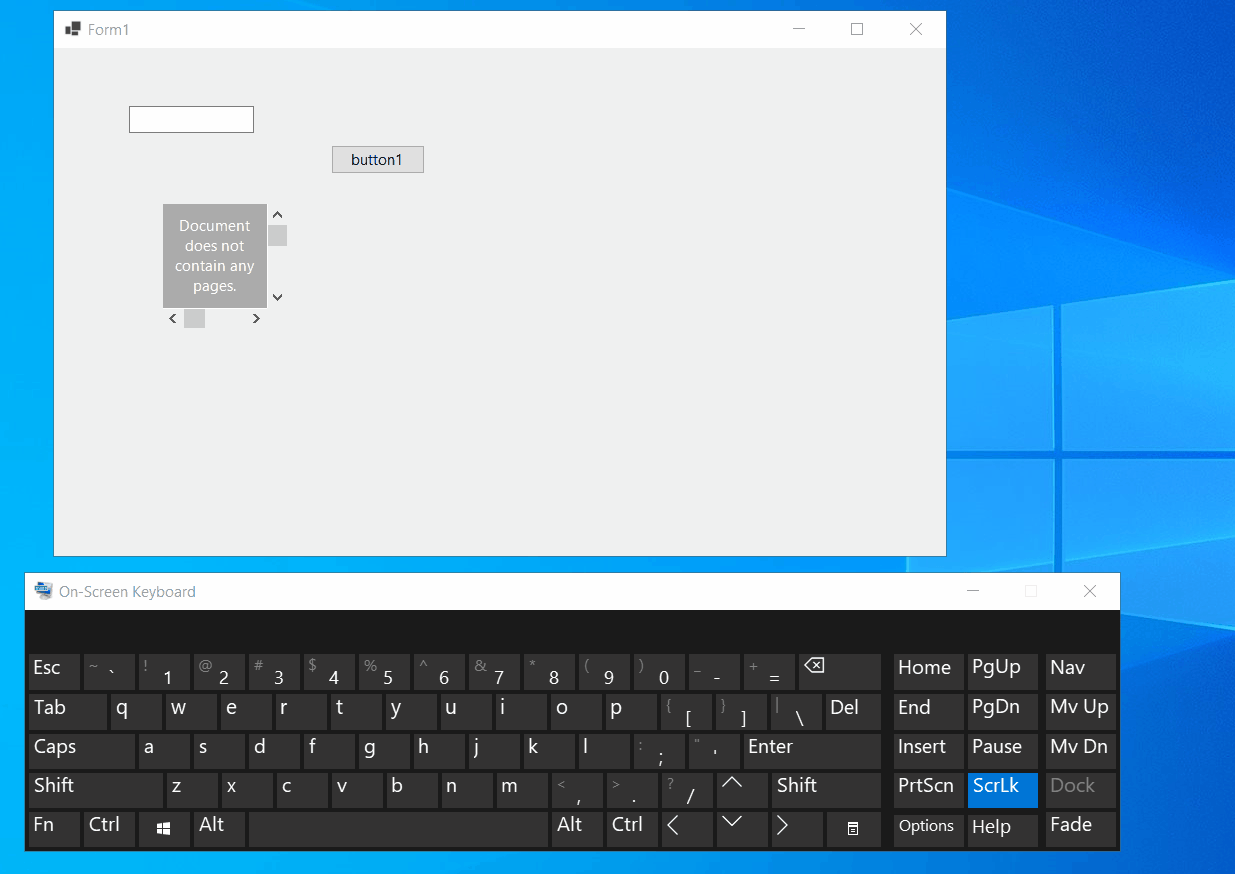Screen dimensions: 1235x874
Task: Toggle the right Ctrl key
Action: (x=632, y=829)
